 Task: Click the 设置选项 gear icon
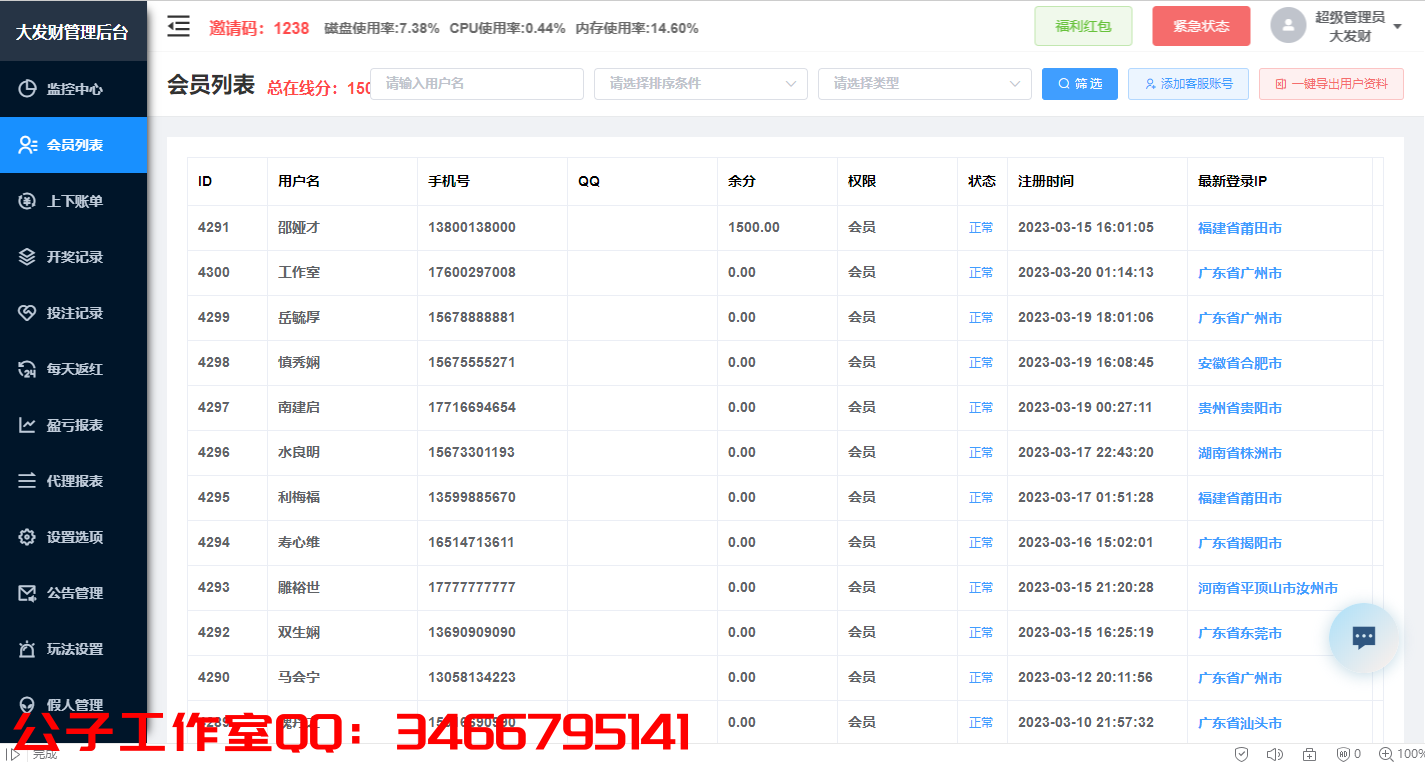(x=28, y=537)
